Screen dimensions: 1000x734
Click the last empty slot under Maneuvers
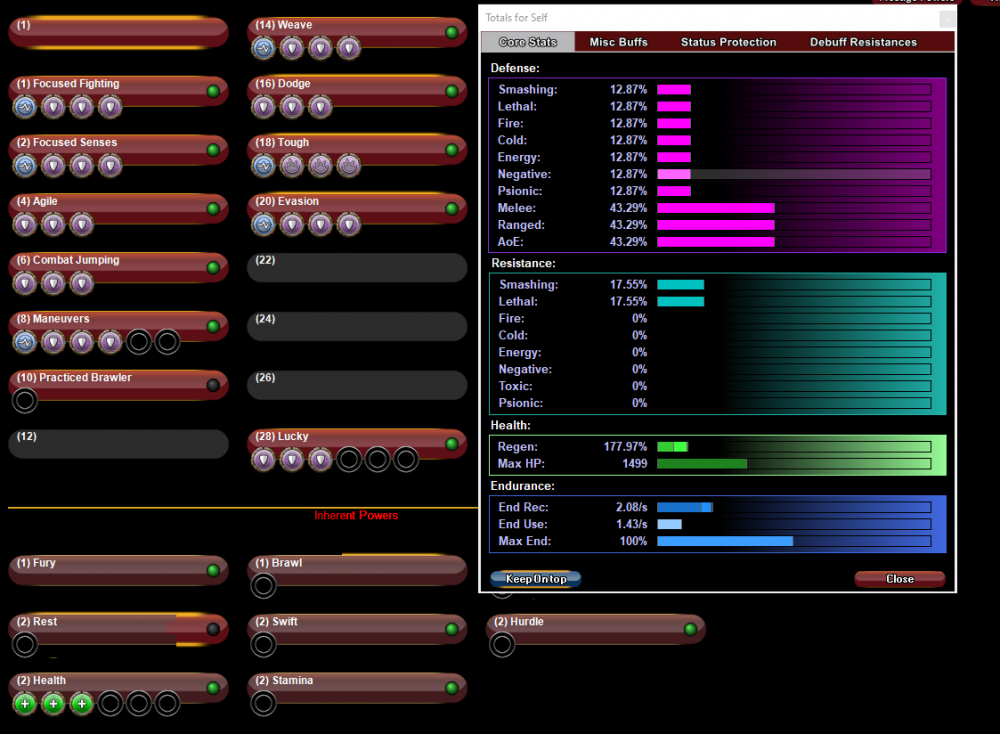point(167,342)
